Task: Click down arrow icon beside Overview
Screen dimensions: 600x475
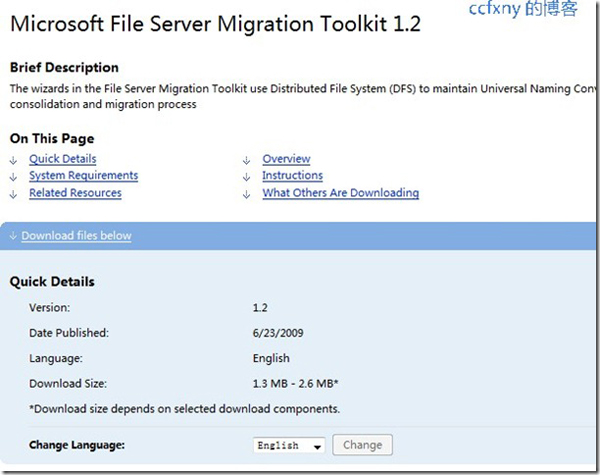Action: pyautogui.click(x=246, y=160)
